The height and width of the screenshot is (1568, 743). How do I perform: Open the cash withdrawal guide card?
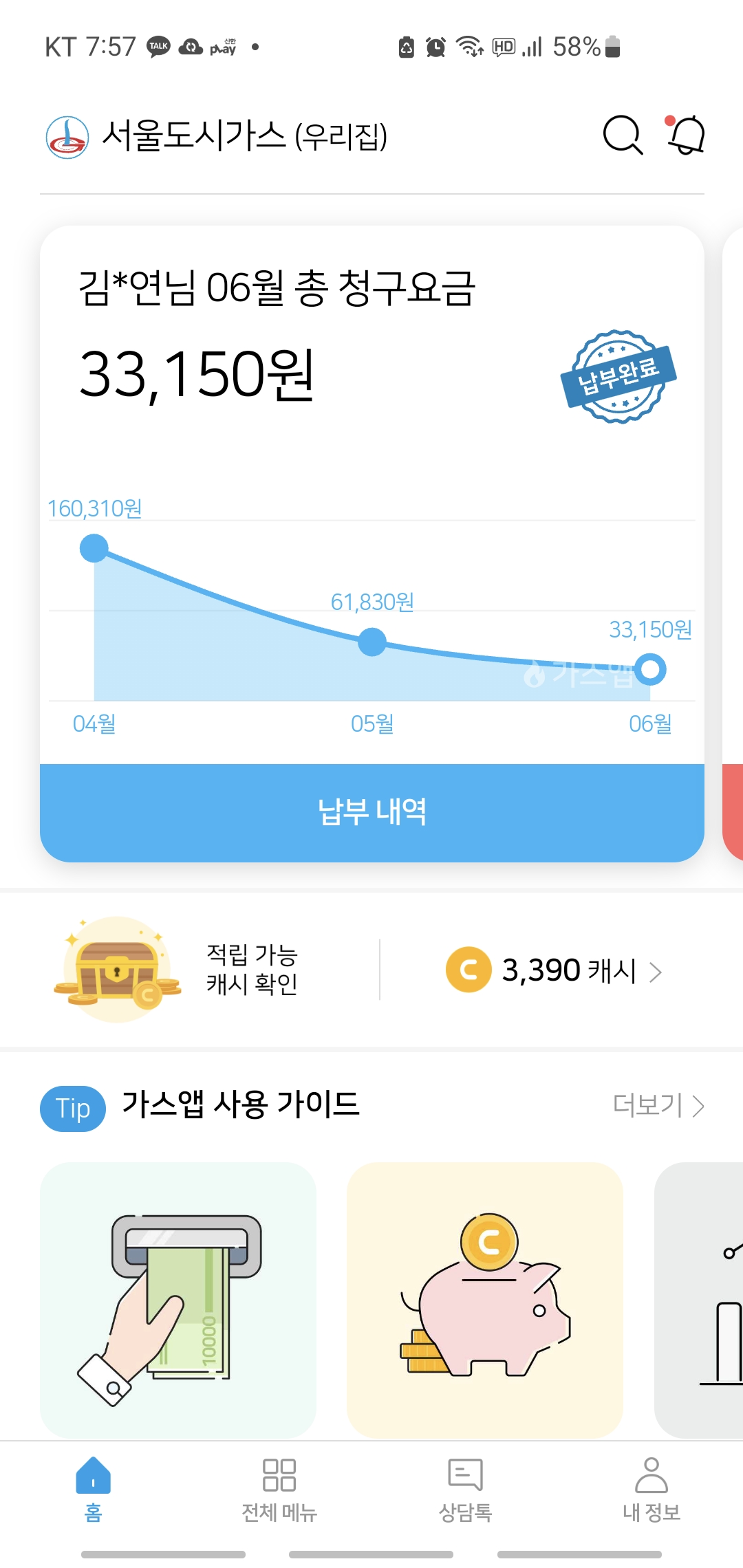coord(178,1298)
